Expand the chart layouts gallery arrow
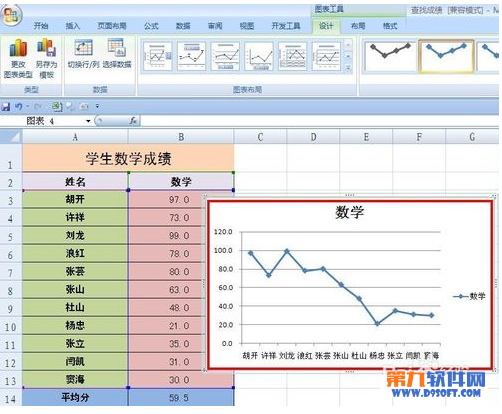The image size is (502, 414). pos(347,68)
